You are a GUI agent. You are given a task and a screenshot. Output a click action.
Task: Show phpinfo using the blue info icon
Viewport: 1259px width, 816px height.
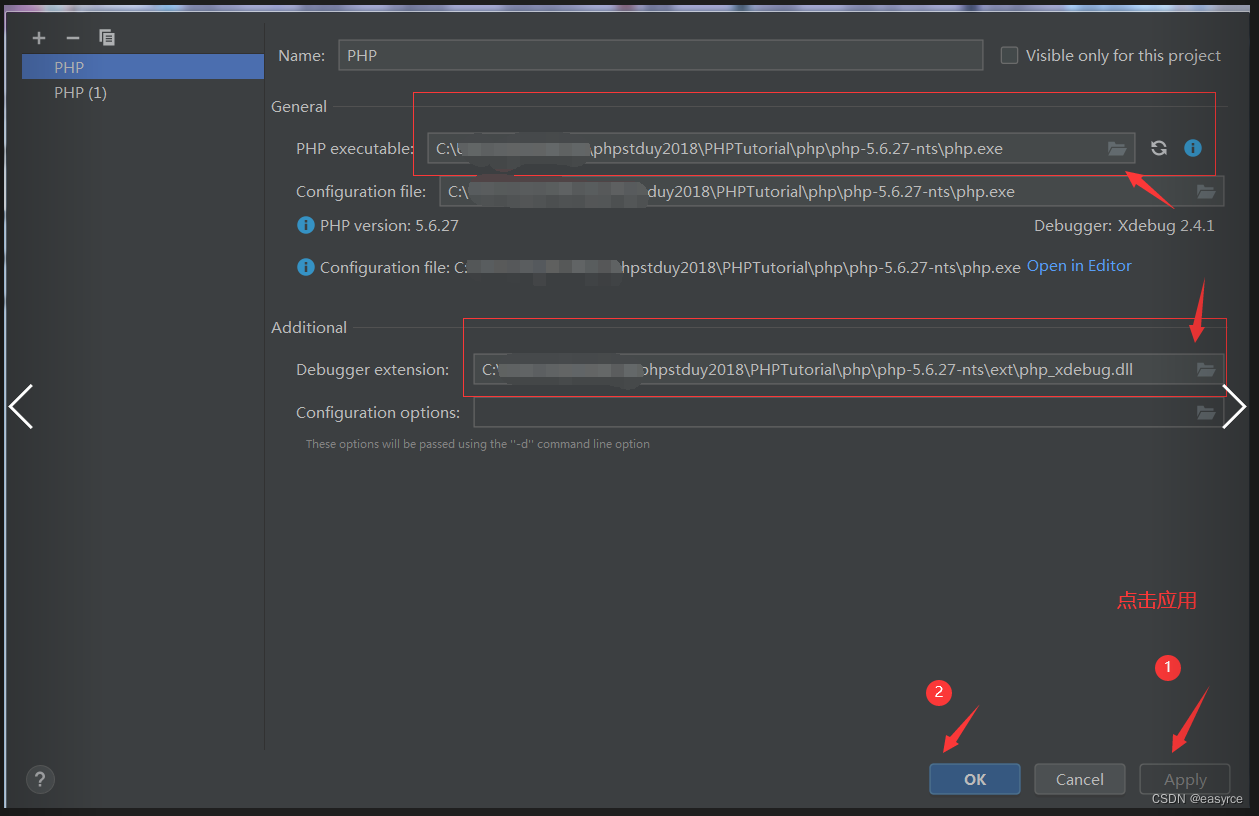click(x=1192, y=148)
